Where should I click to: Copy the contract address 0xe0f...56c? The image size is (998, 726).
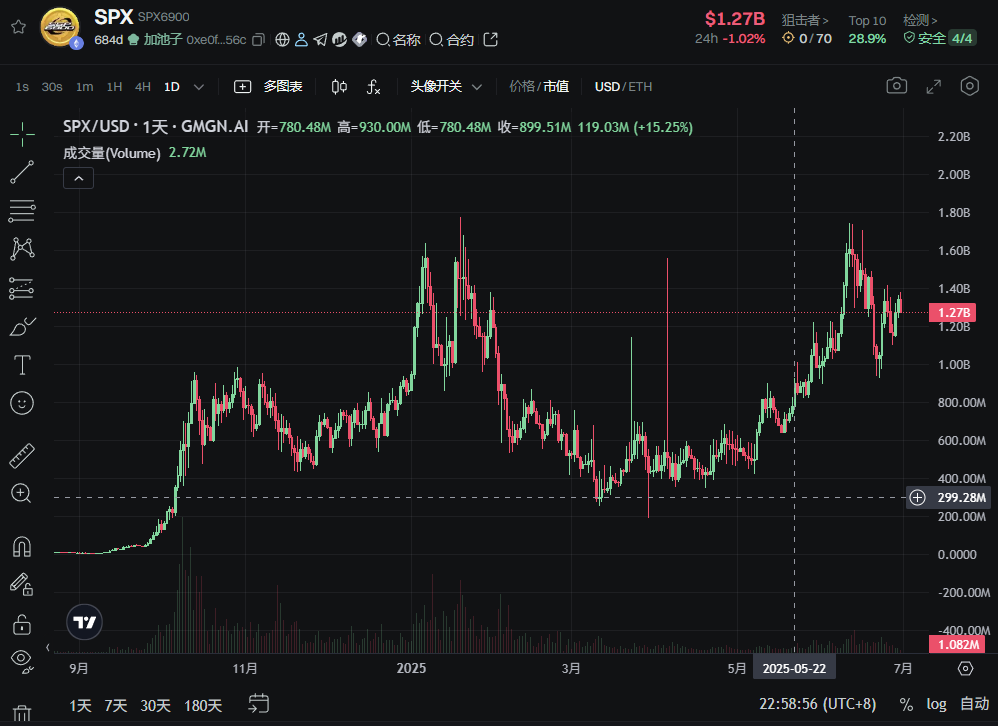pyautogui.click(x=258, y=39)
